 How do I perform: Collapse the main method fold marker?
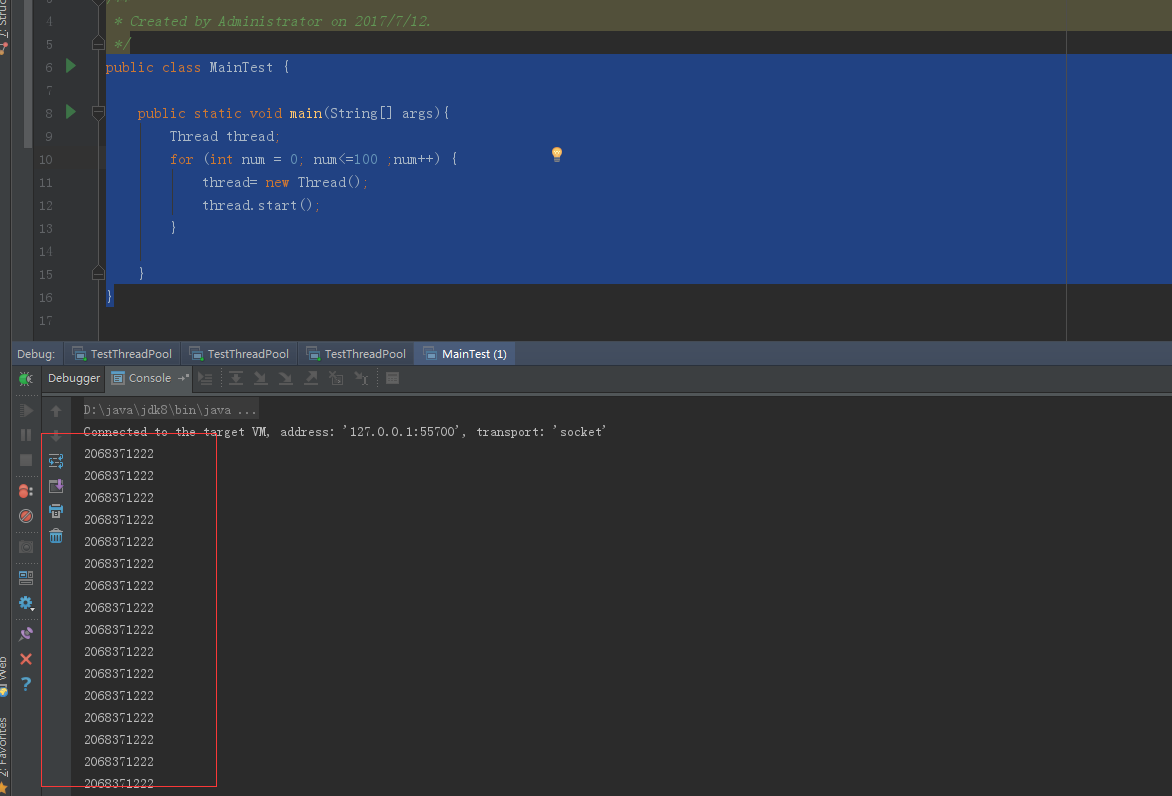[98, 113]
